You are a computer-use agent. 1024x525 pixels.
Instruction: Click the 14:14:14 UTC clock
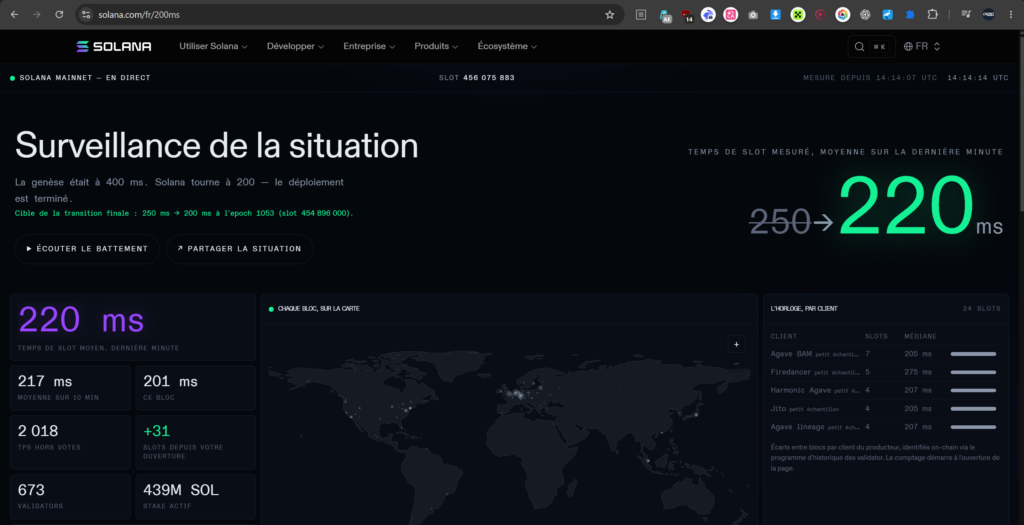coord(978,78)
